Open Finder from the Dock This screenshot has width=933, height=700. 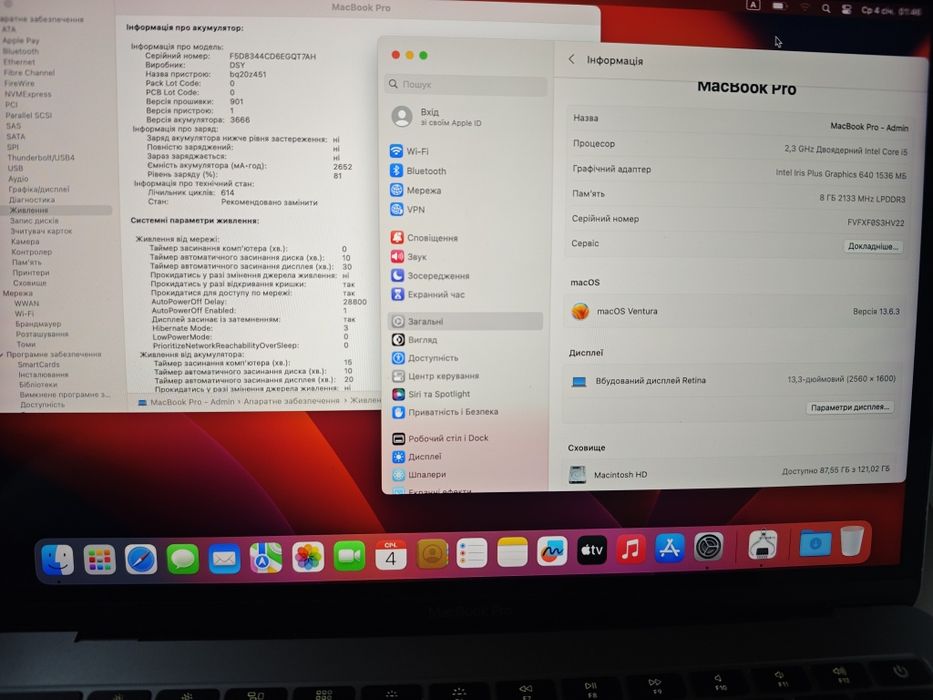[58, 560]
